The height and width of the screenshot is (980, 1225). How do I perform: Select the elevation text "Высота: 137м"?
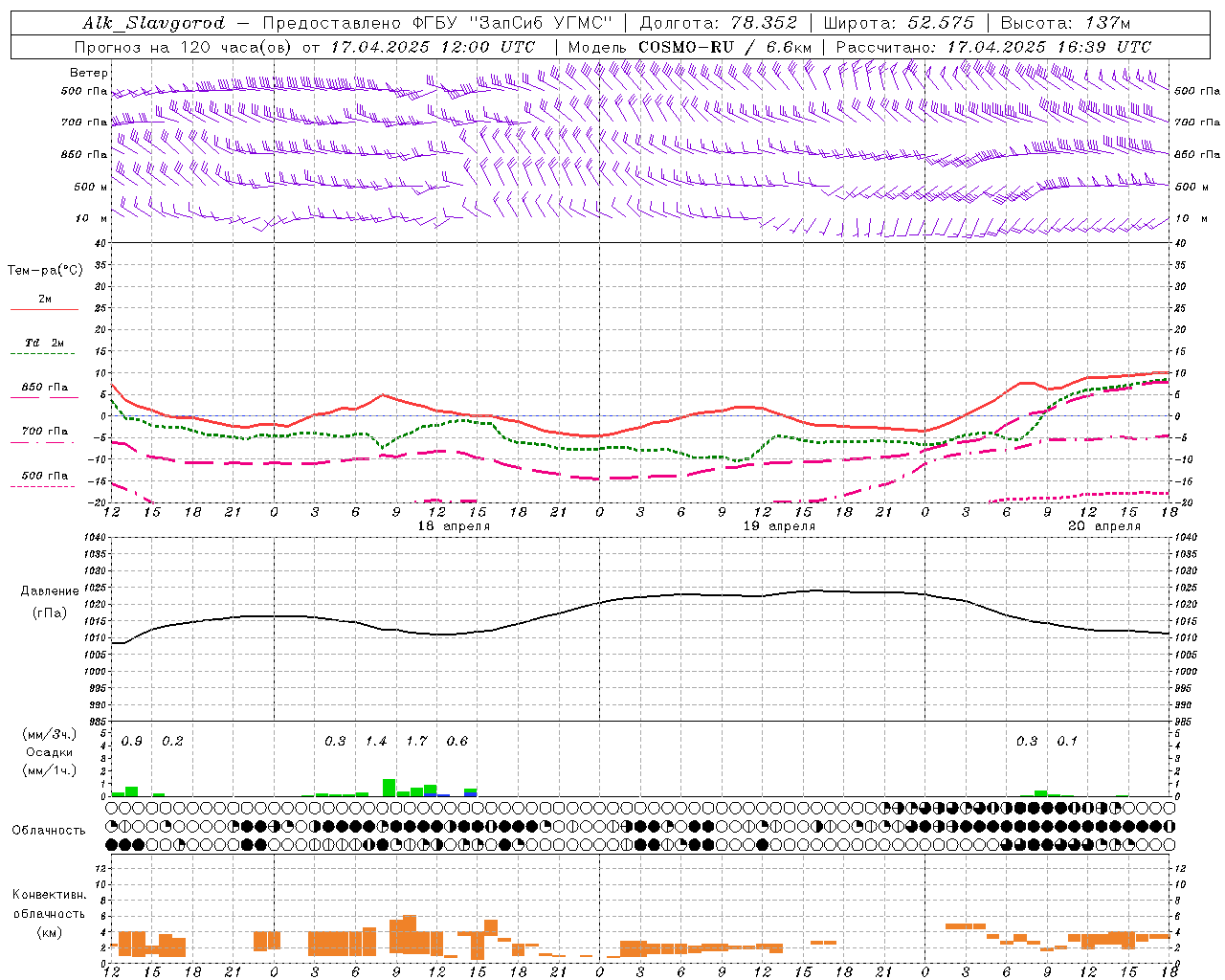pos(1065,23)
